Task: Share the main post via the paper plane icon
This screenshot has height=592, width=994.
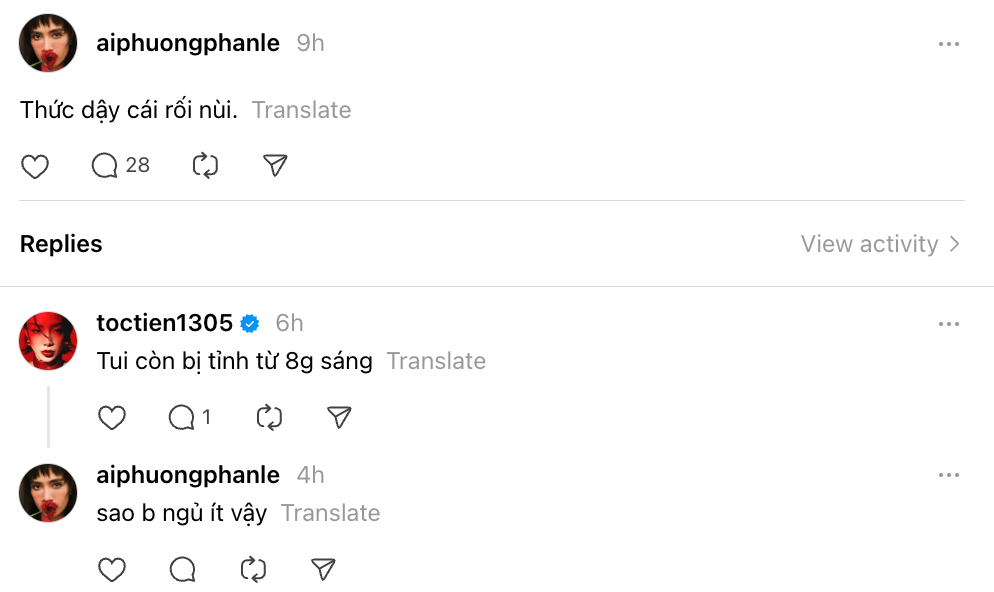Action: (275, 166)
